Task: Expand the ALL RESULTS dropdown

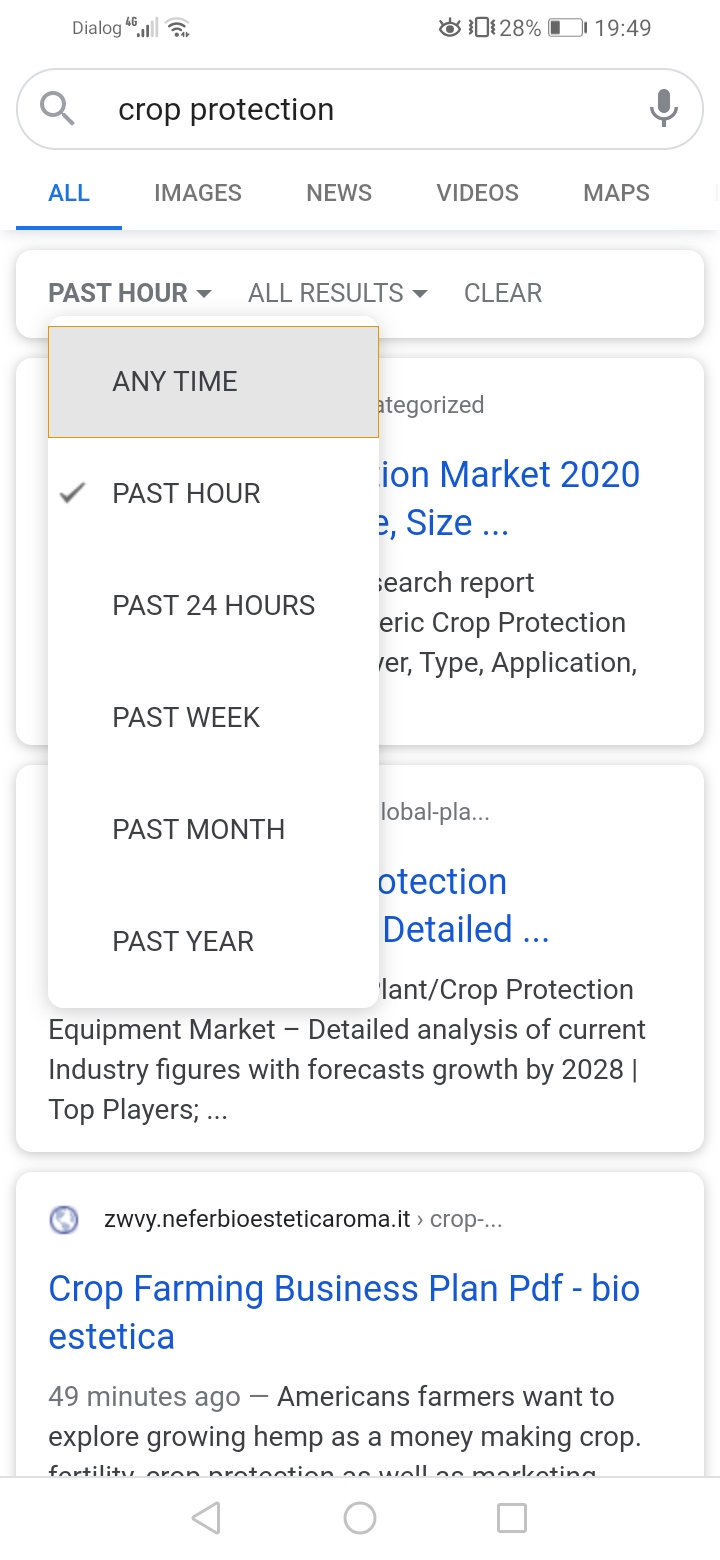Action: (337, 293)
